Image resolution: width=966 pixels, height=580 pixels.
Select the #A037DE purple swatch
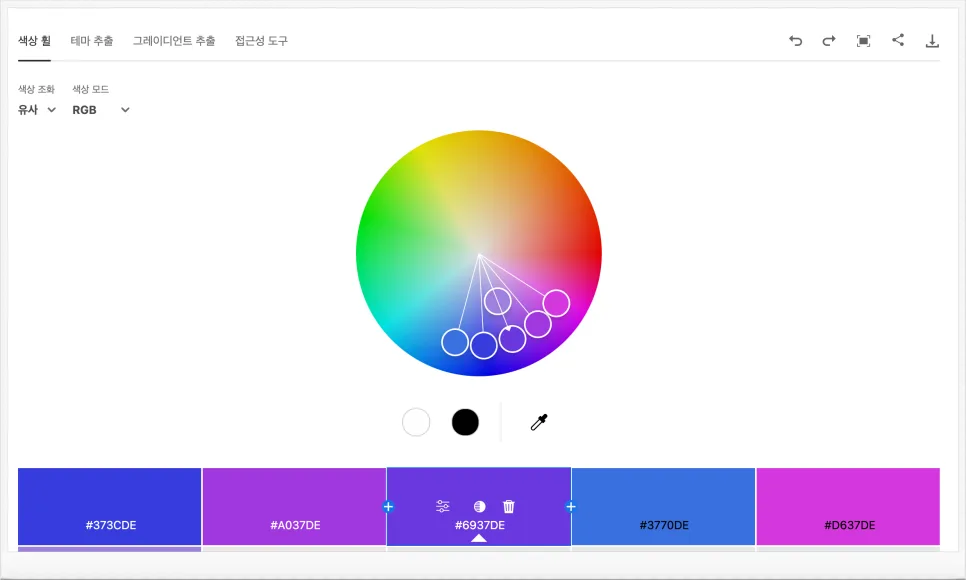point(294,507)
